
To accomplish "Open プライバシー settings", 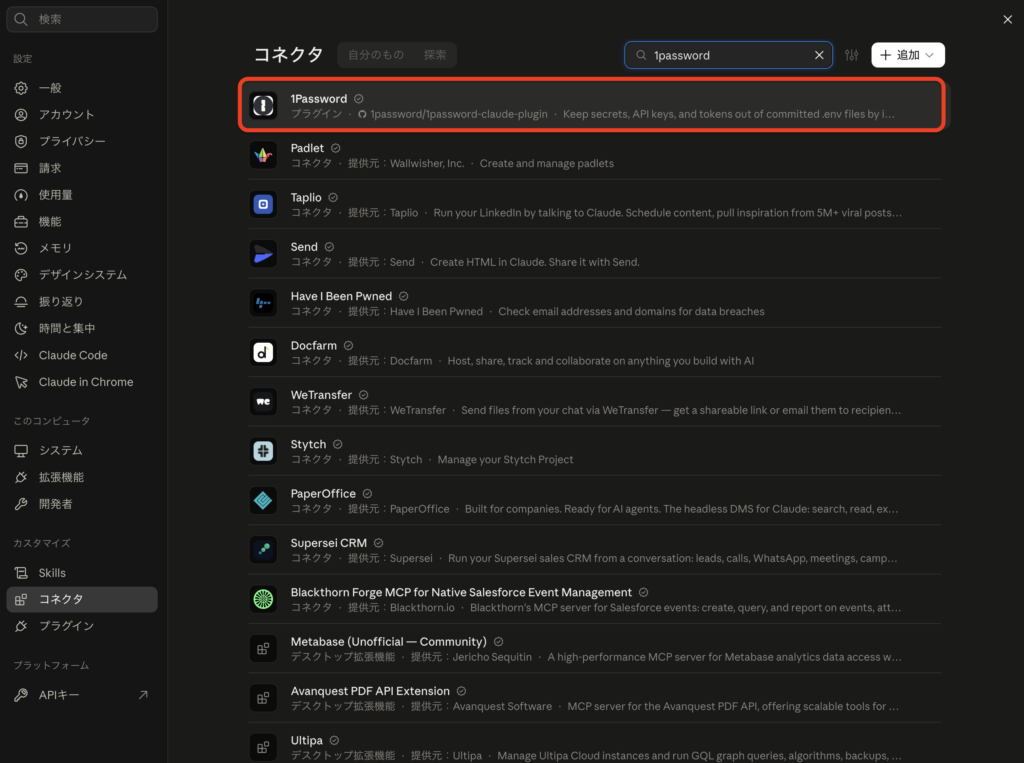I will coord(82,141).
